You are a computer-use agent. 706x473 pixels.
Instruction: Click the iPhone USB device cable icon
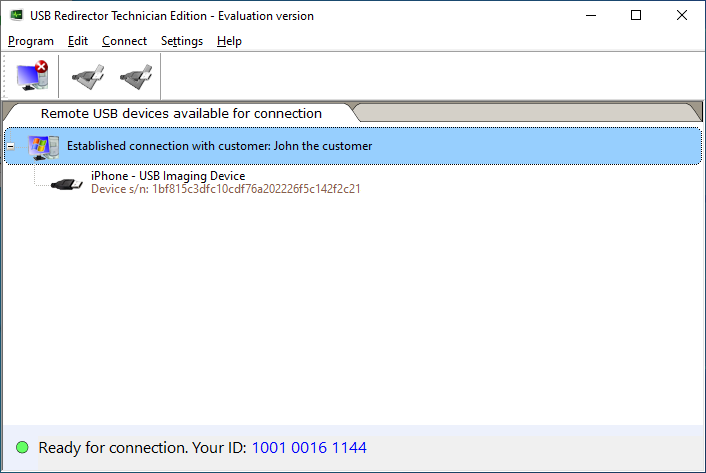(x=67, y=183)
